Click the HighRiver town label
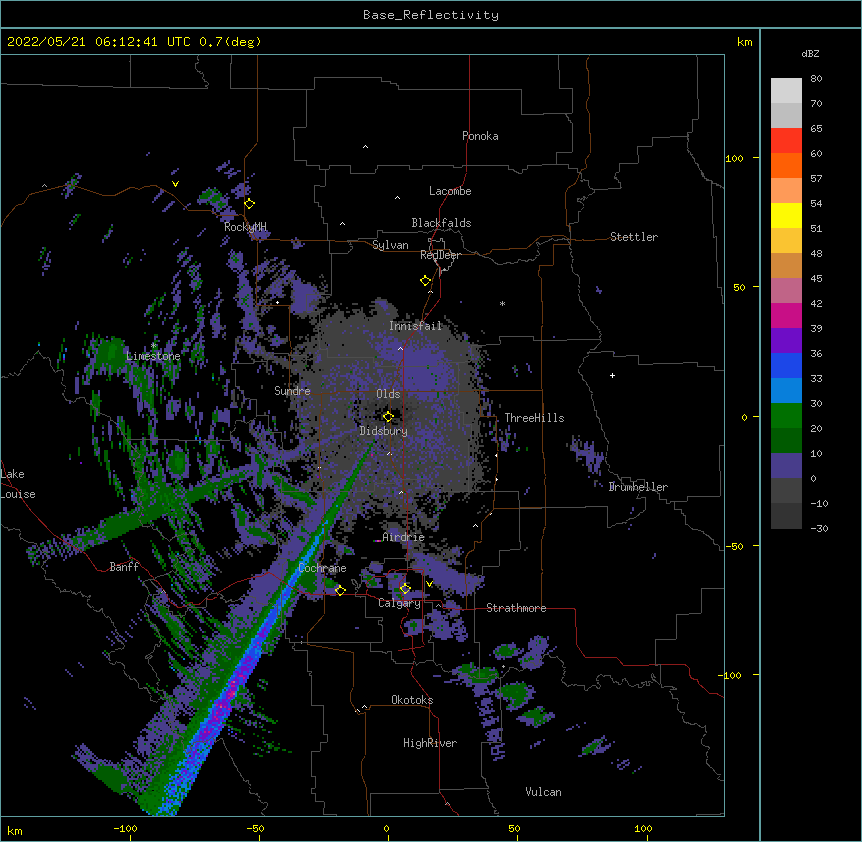The width and height of the screenshot is (862, 842). [x=430, y=743]
